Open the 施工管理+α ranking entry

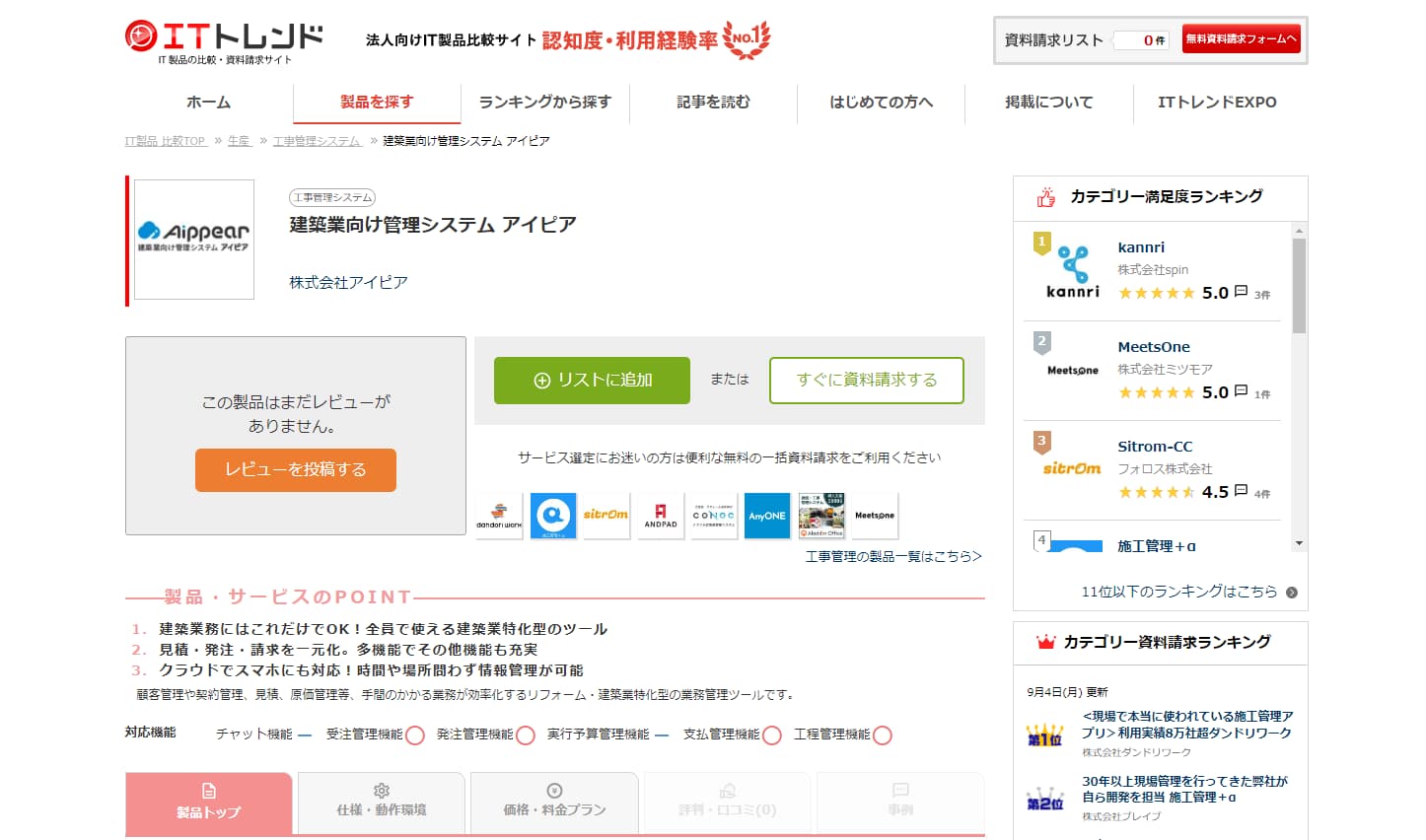(x=1157, y=546)
